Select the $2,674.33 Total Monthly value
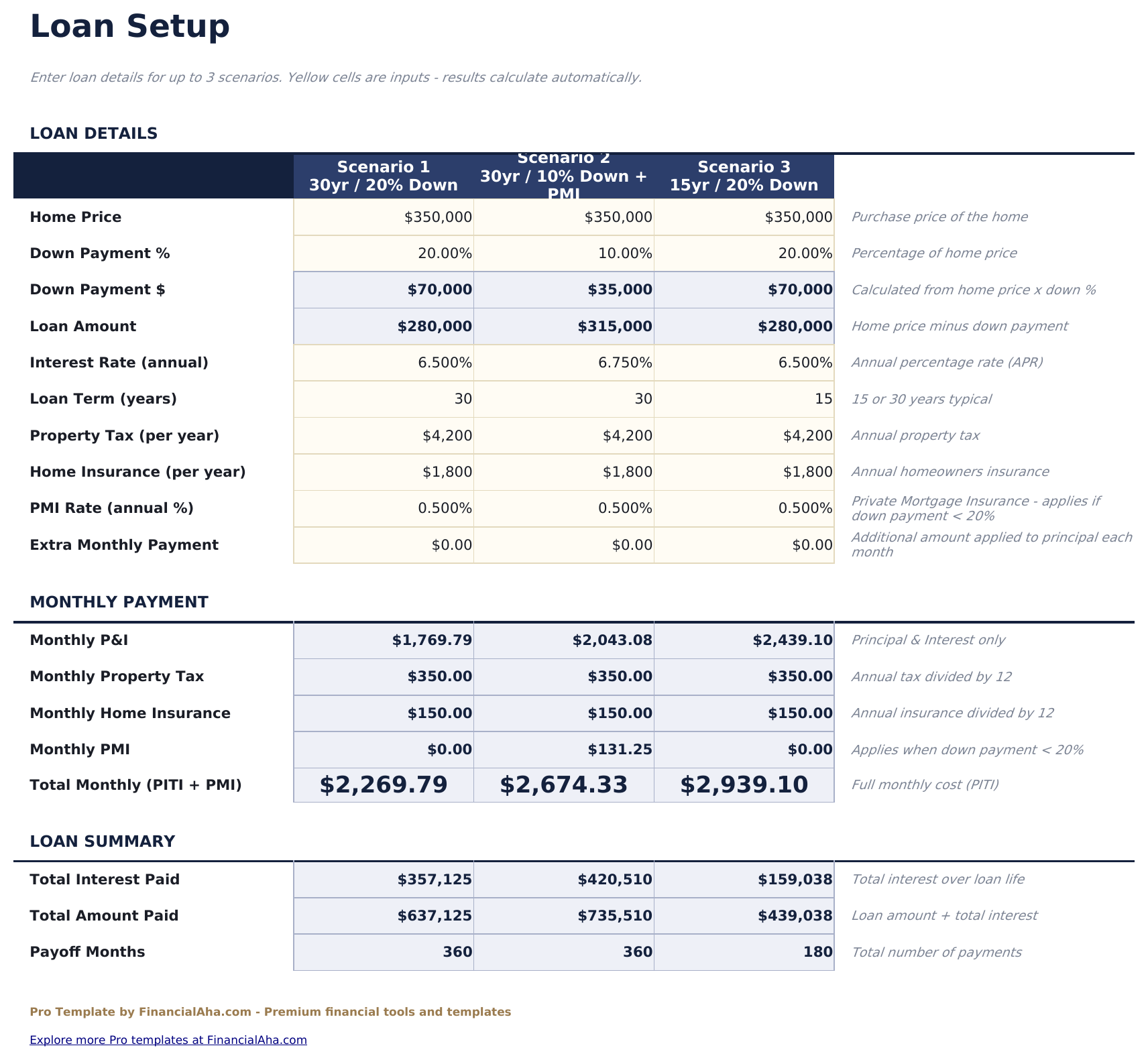Screen dimensions: 1148x1060 coord(563,783)
